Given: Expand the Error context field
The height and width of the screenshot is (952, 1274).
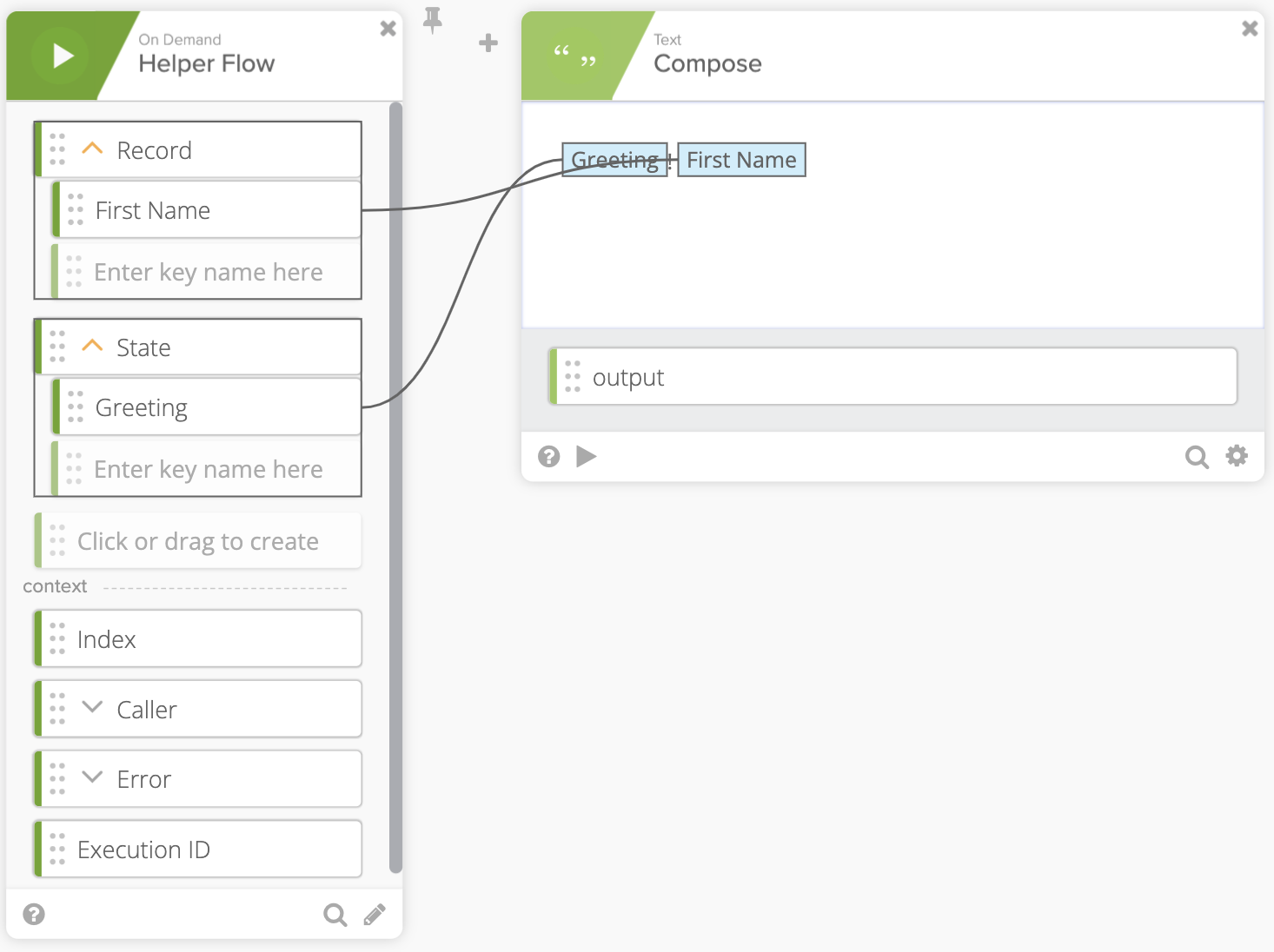Looking at the screenshot, I should pyautogui.click(x=92, y=777).
